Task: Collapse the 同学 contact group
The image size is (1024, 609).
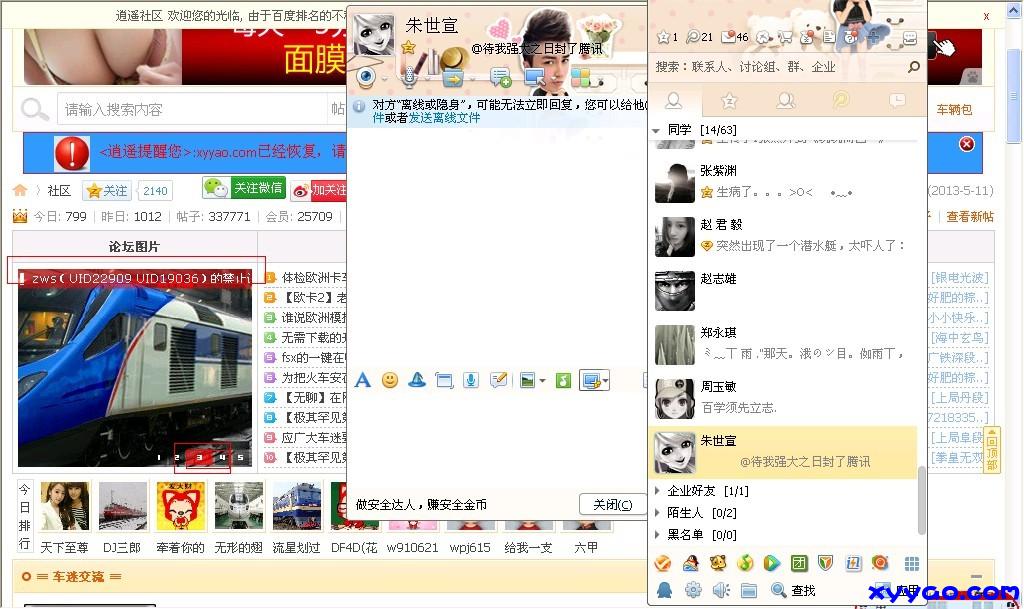Action: [x=657, y=130]
